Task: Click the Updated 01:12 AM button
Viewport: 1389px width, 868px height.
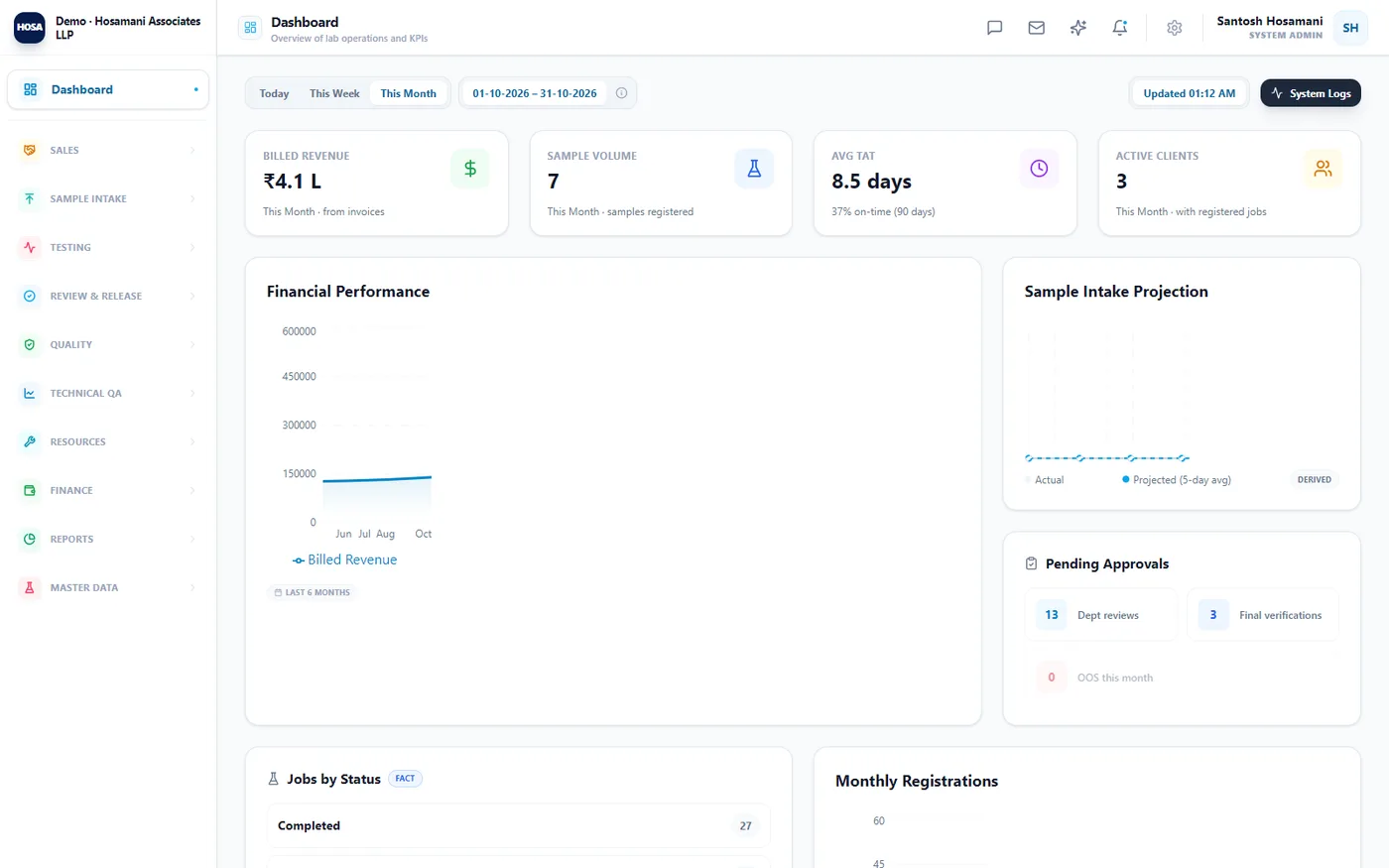Action: [1189, 93]
